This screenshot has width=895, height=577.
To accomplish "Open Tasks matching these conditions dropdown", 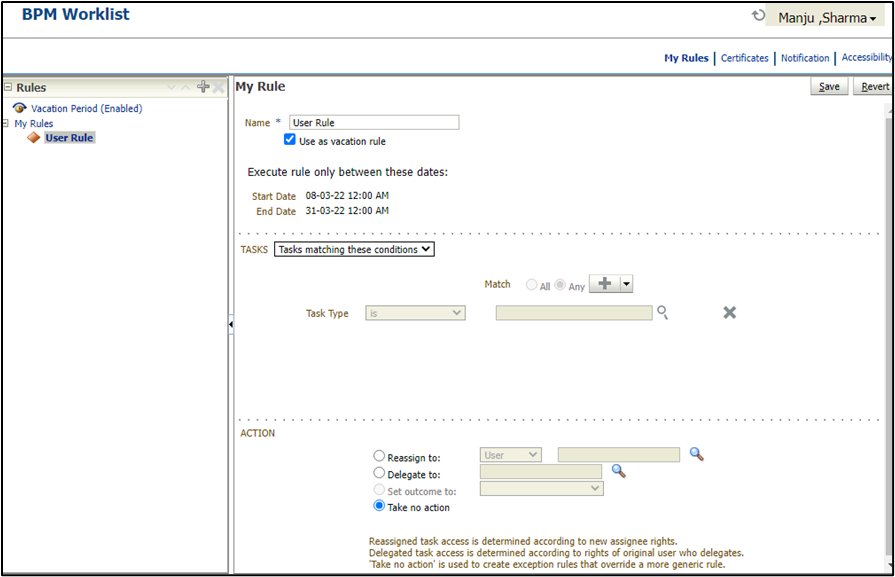I will (354, 249).
